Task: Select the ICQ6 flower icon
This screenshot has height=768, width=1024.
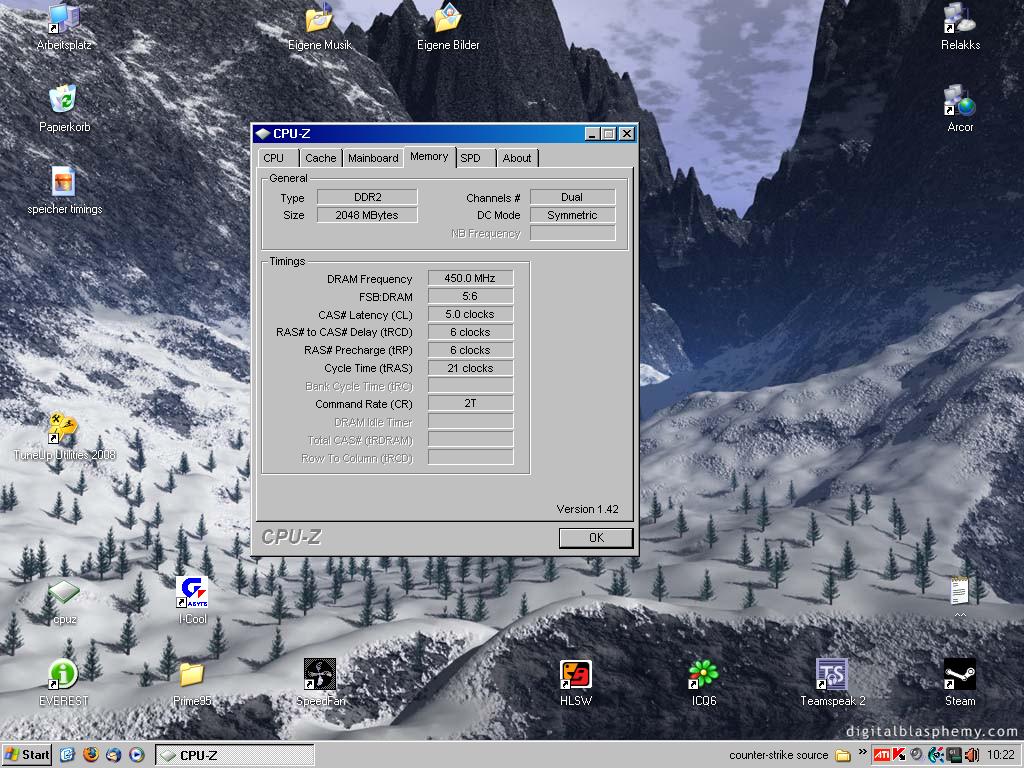Action: (x=703, y=675)
